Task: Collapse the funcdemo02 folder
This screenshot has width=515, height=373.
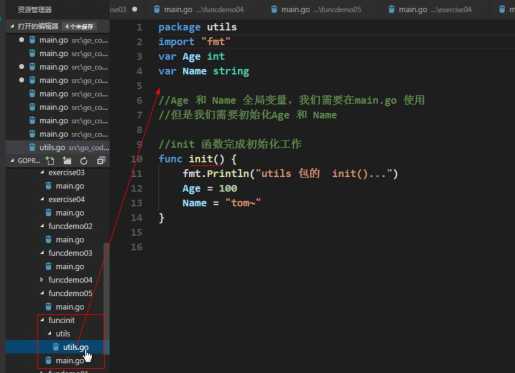Action: click(x=42, y=226)
